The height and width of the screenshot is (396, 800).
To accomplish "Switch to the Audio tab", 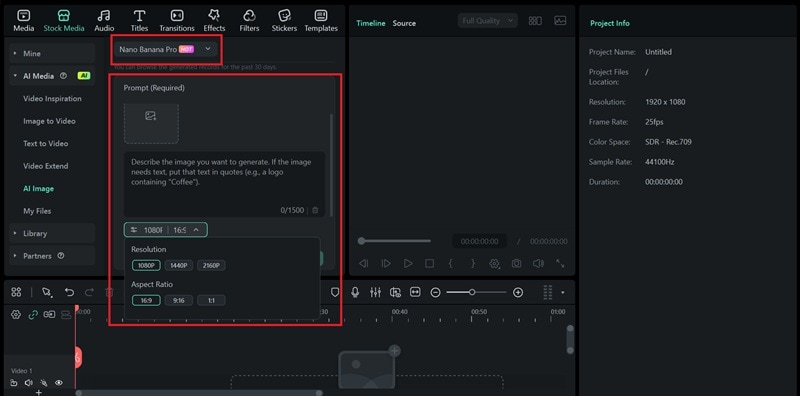I will [x=104, y=21].
